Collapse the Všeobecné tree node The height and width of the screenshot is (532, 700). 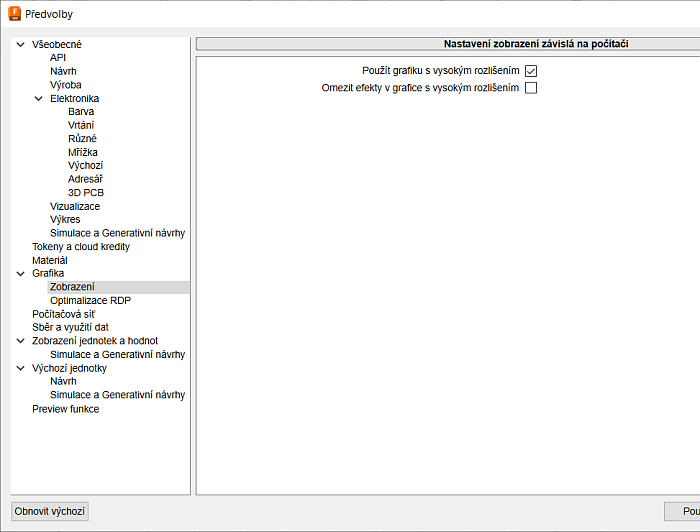(21, 45)
